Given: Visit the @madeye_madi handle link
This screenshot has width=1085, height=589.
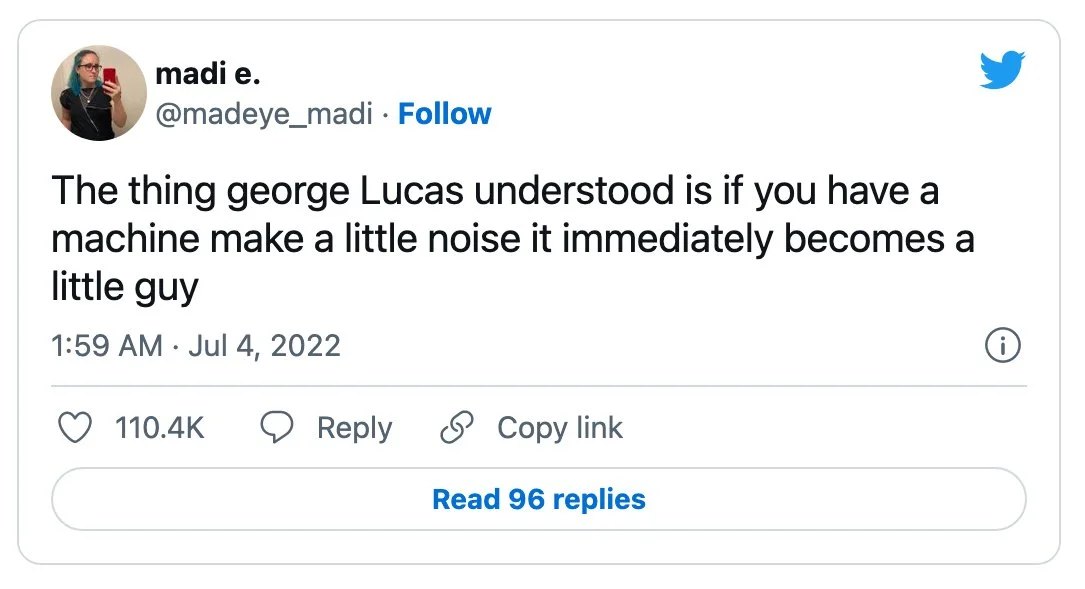Looking at the screenshot, I should click(264, 114).
